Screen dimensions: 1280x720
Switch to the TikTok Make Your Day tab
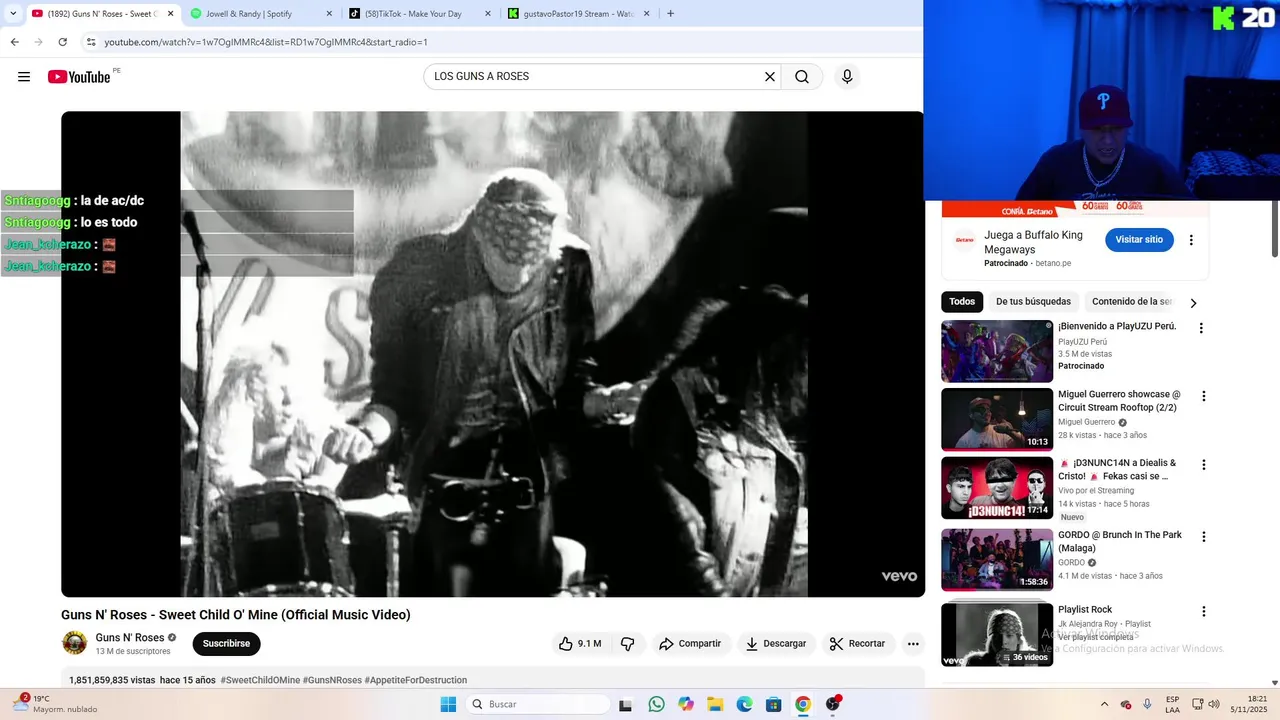(419, 14)
